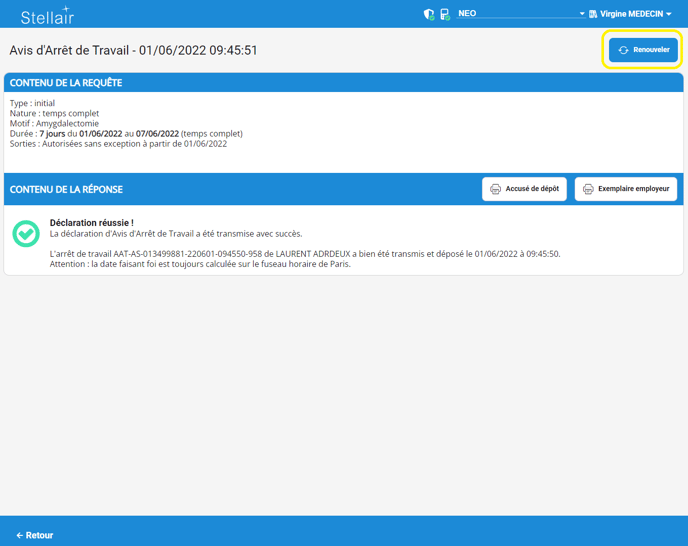Open the NEO selection dropdown

[x=515, y=14]
